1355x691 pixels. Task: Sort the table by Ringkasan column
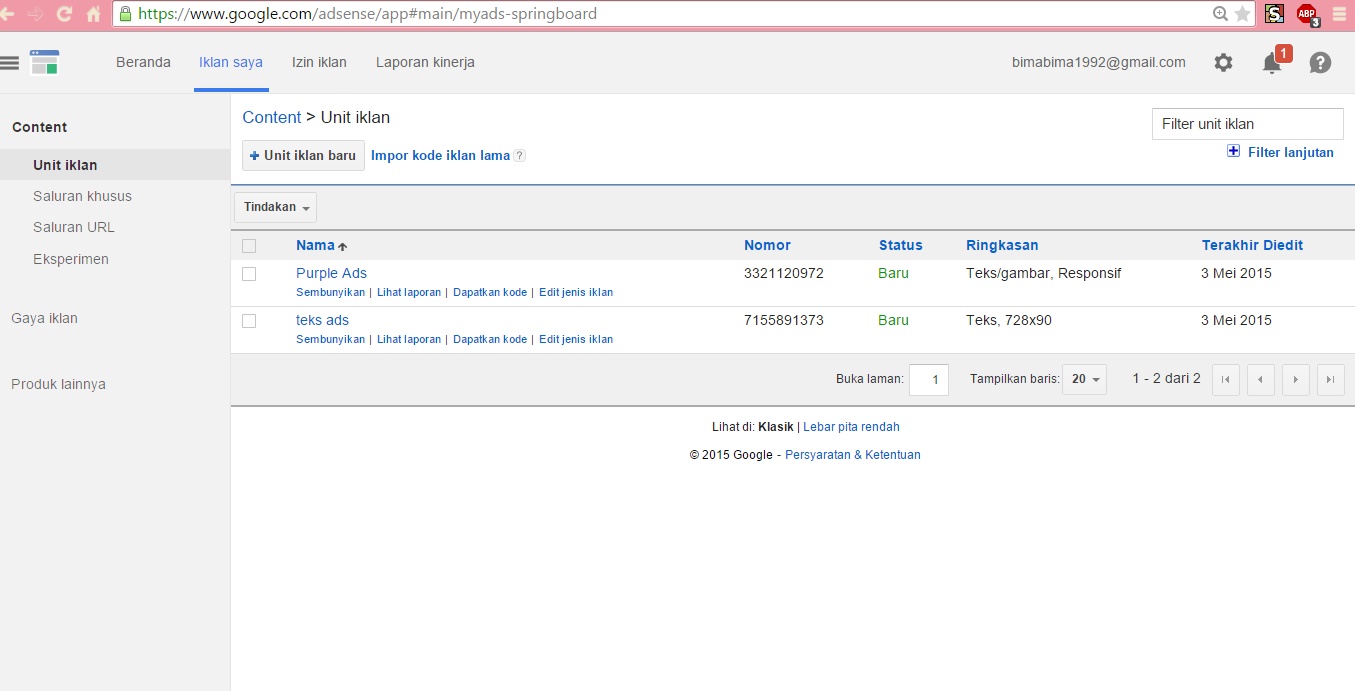coord(1002,245)
